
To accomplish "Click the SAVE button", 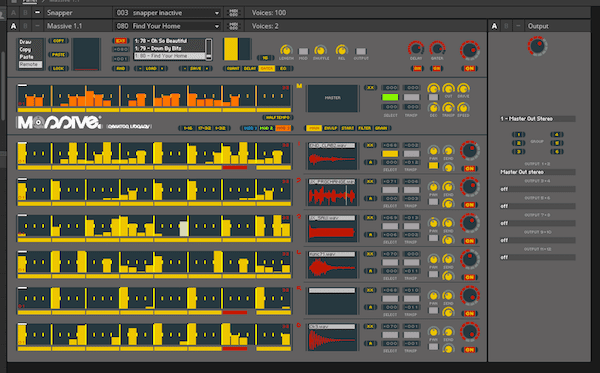I will point(196,68).
